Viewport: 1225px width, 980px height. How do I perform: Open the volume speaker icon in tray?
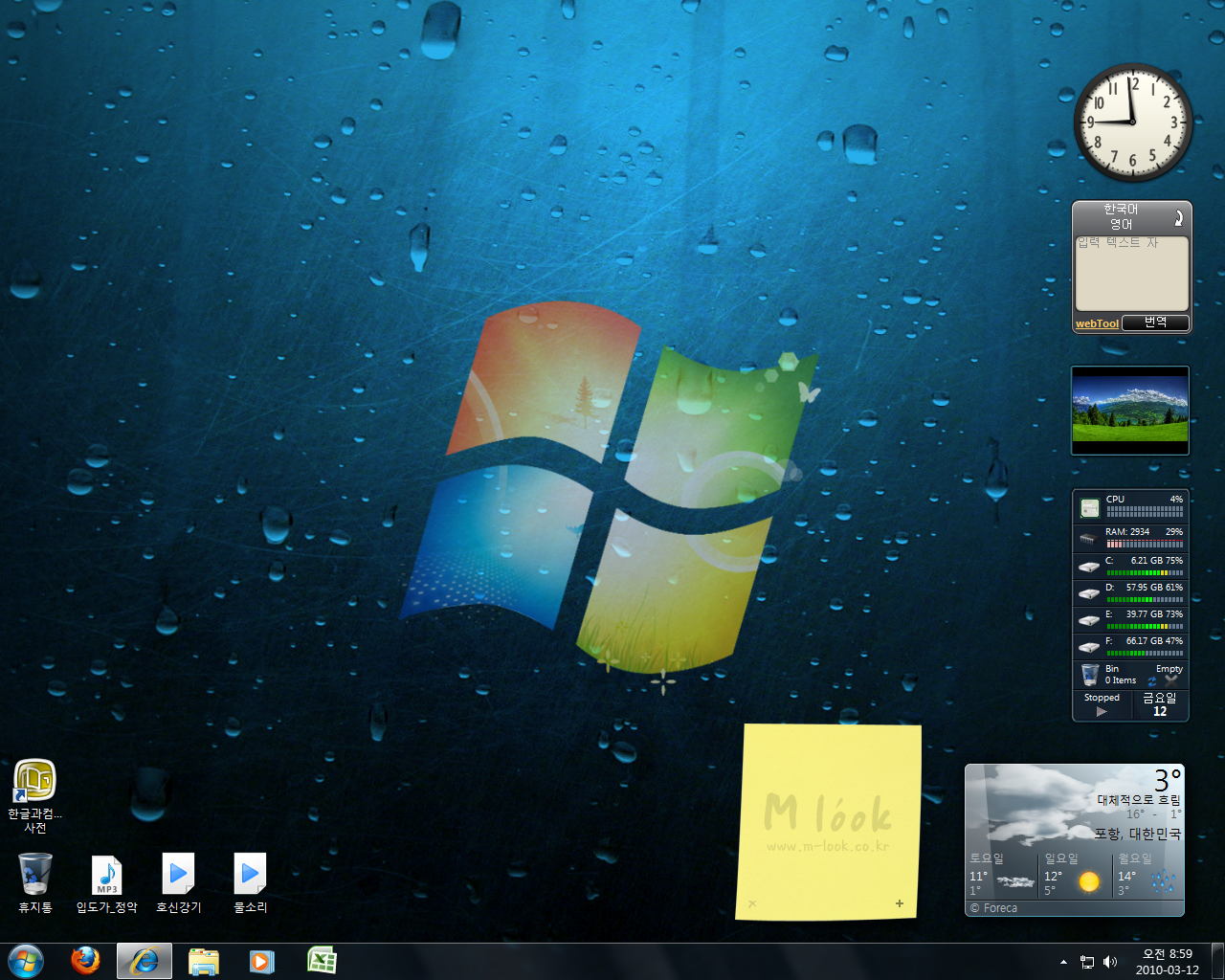pyautogui.click(x=1110, y=962)
